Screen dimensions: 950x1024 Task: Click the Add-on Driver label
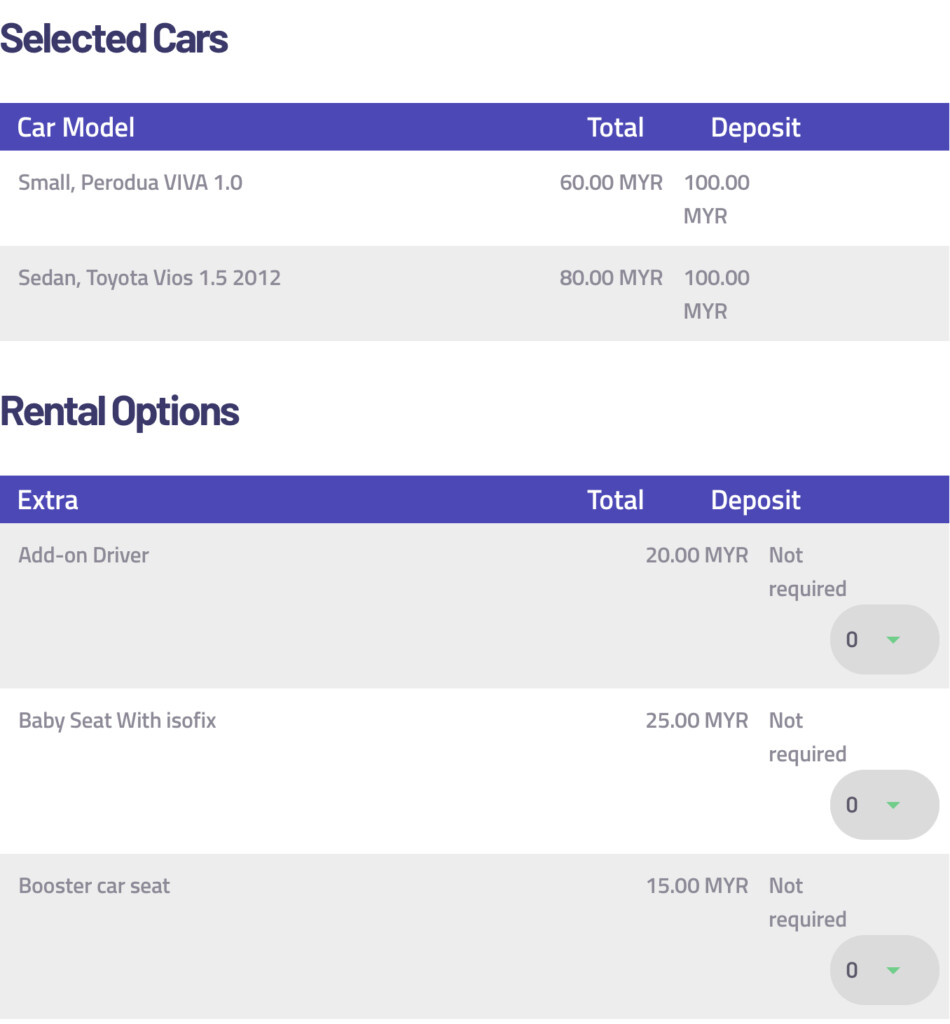(84, 555)
